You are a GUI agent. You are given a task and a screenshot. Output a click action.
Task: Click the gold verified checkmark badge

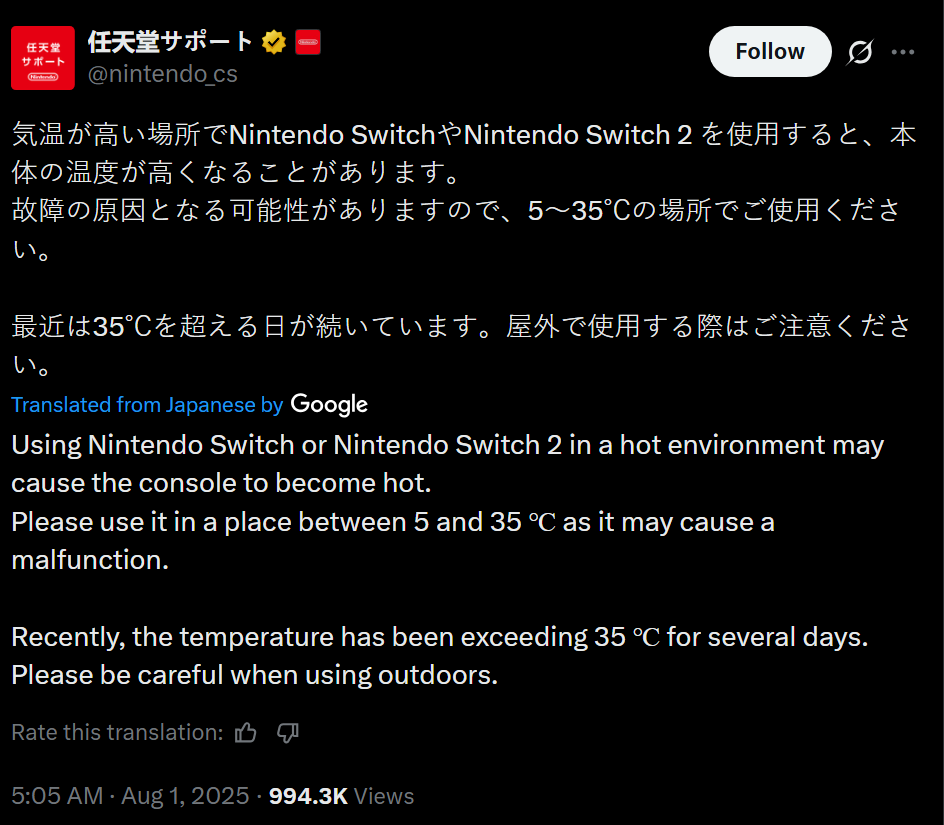point(274,42)
